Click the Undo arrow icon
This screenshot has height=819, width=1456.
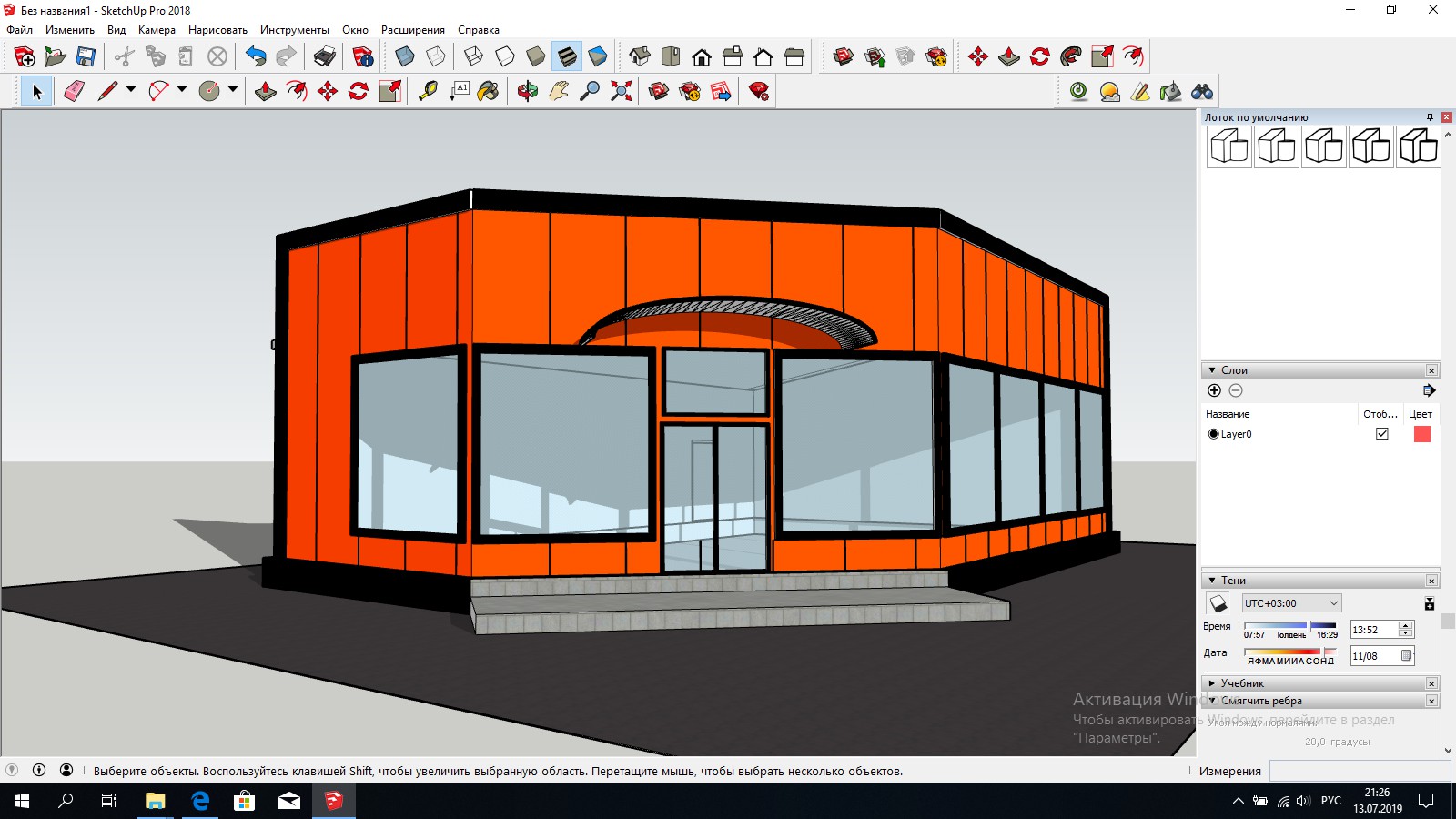pos(256,56)
